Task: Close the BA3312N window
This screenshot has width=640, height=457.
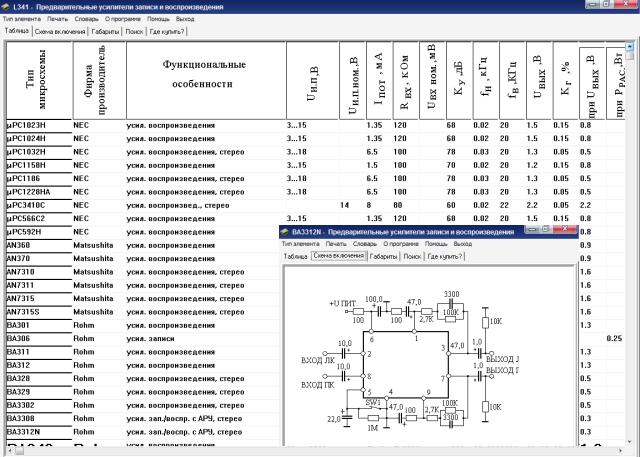Action: click(564, 229)
